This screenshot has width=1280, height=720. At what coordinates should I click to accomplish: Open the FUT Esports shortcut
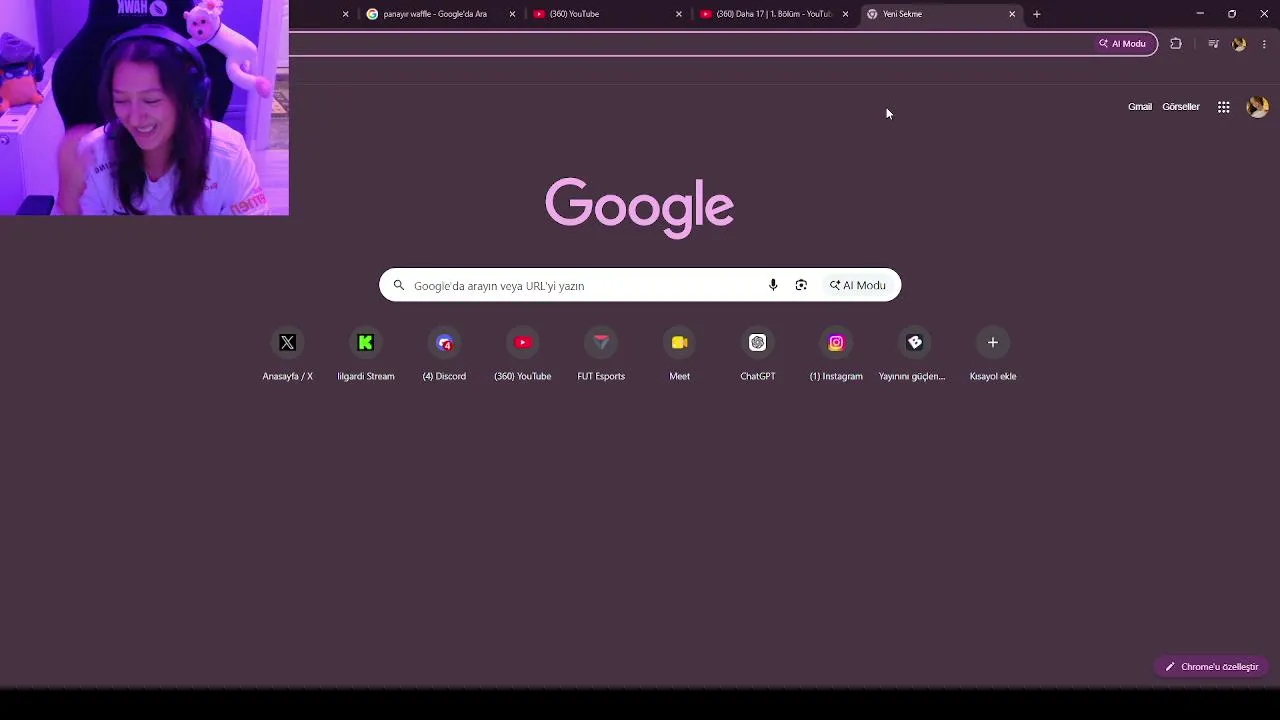[x=601, y=355]
